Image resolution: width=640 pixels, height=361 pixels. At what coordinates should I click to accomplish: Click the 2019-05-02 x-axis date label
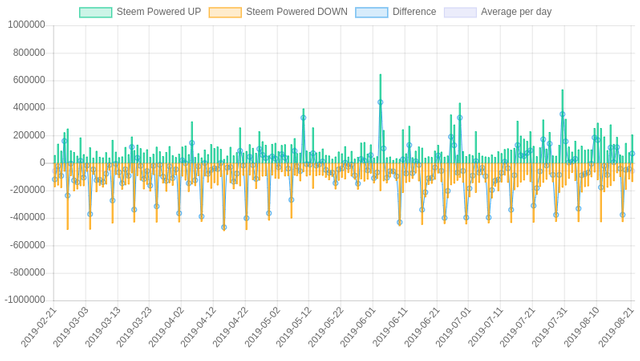(x=261, y=328)
